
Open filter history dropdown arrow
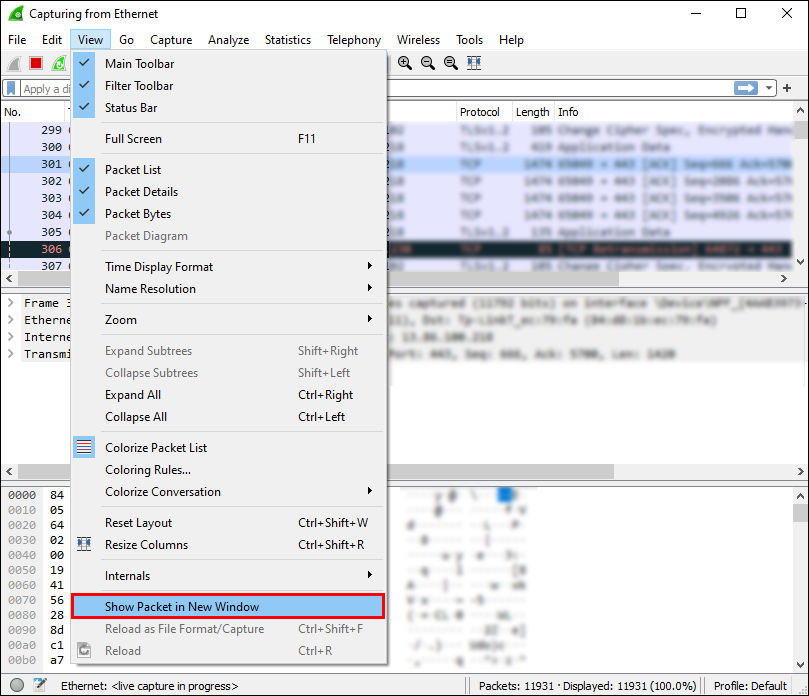(x=769, y=88)
